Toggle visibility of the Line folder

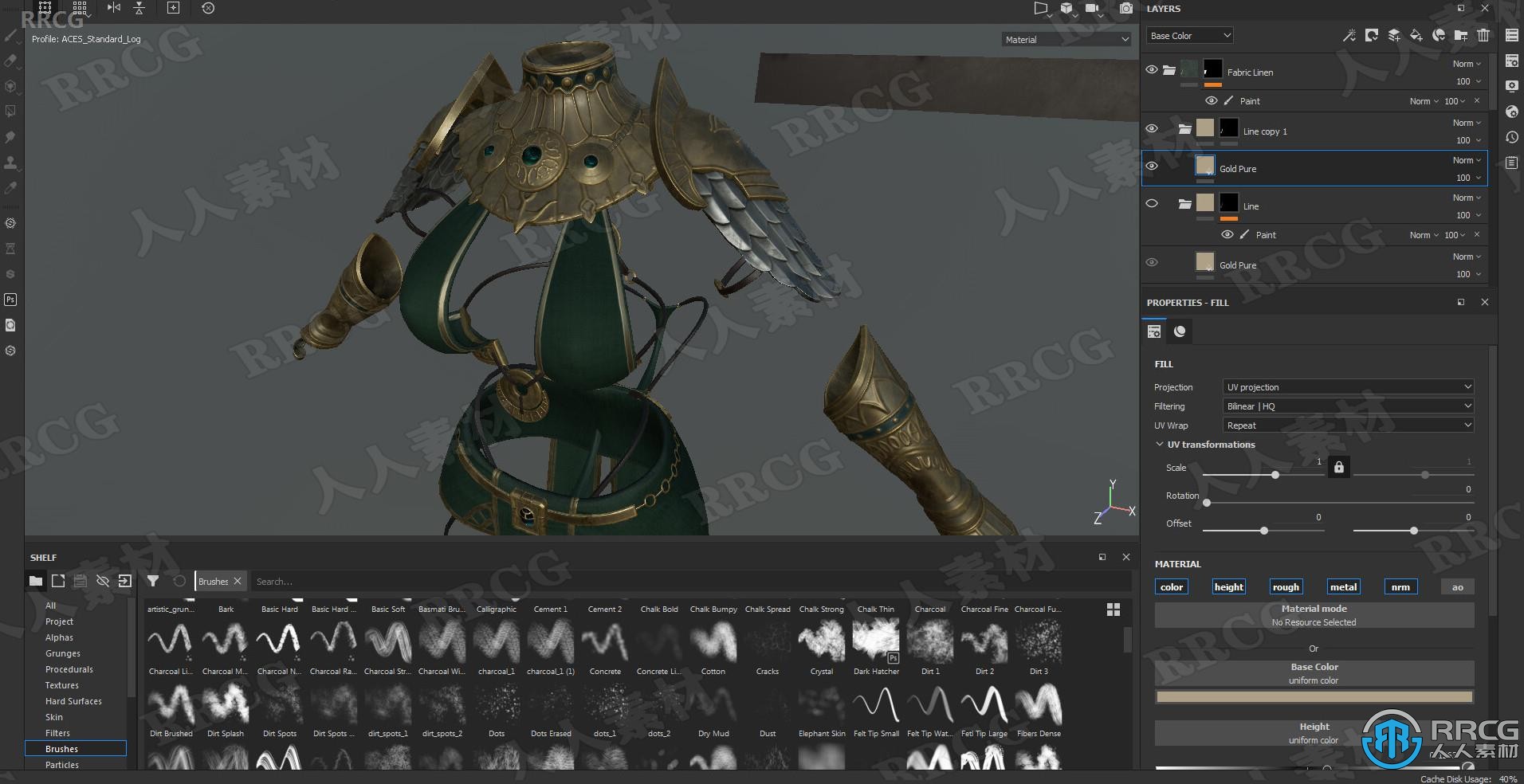coord(1152,203)
